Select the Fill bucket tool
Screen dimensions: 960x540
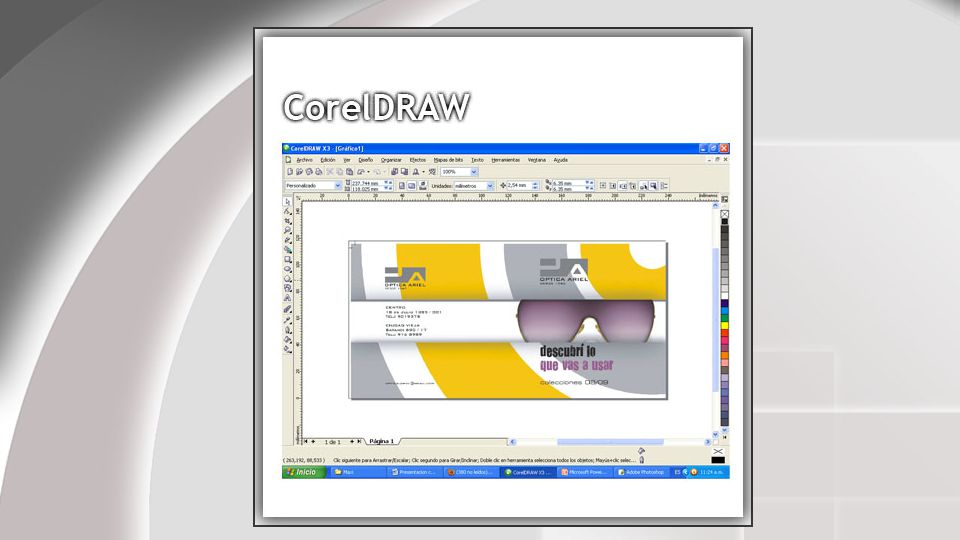[287, 338]
